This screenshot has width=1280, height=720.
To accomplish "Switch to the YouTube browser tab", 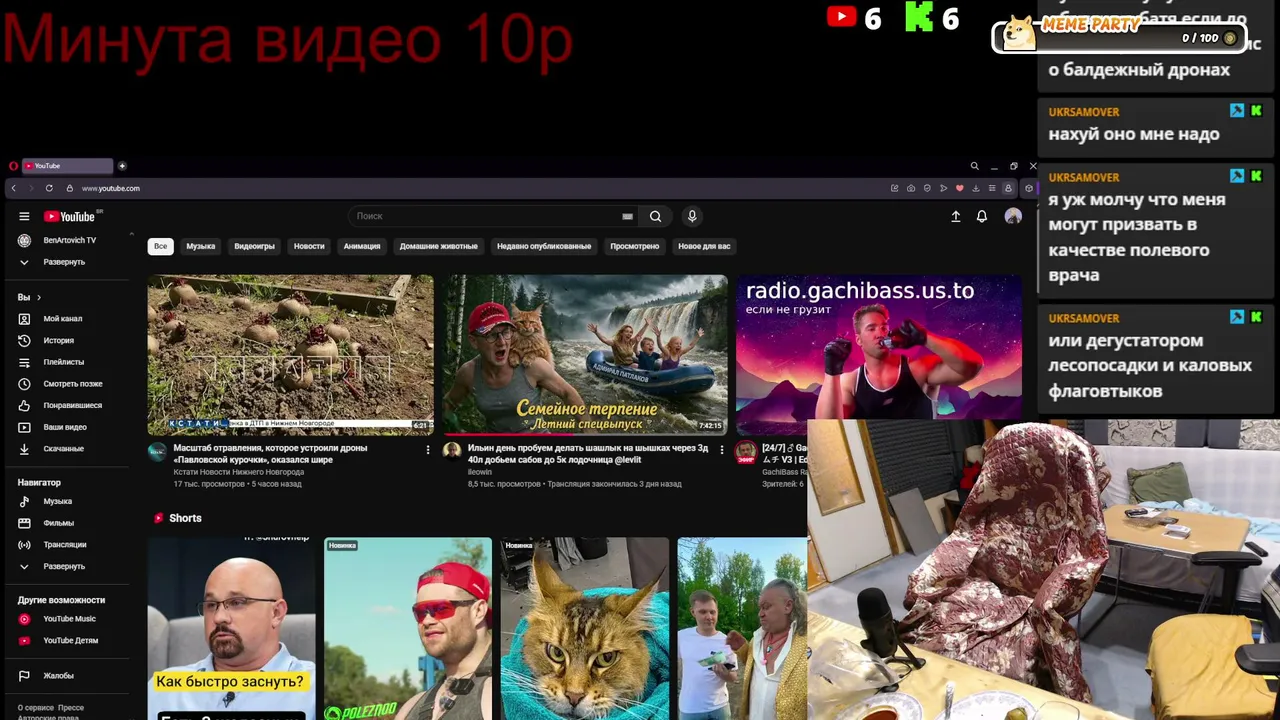I will coord(67,166).
